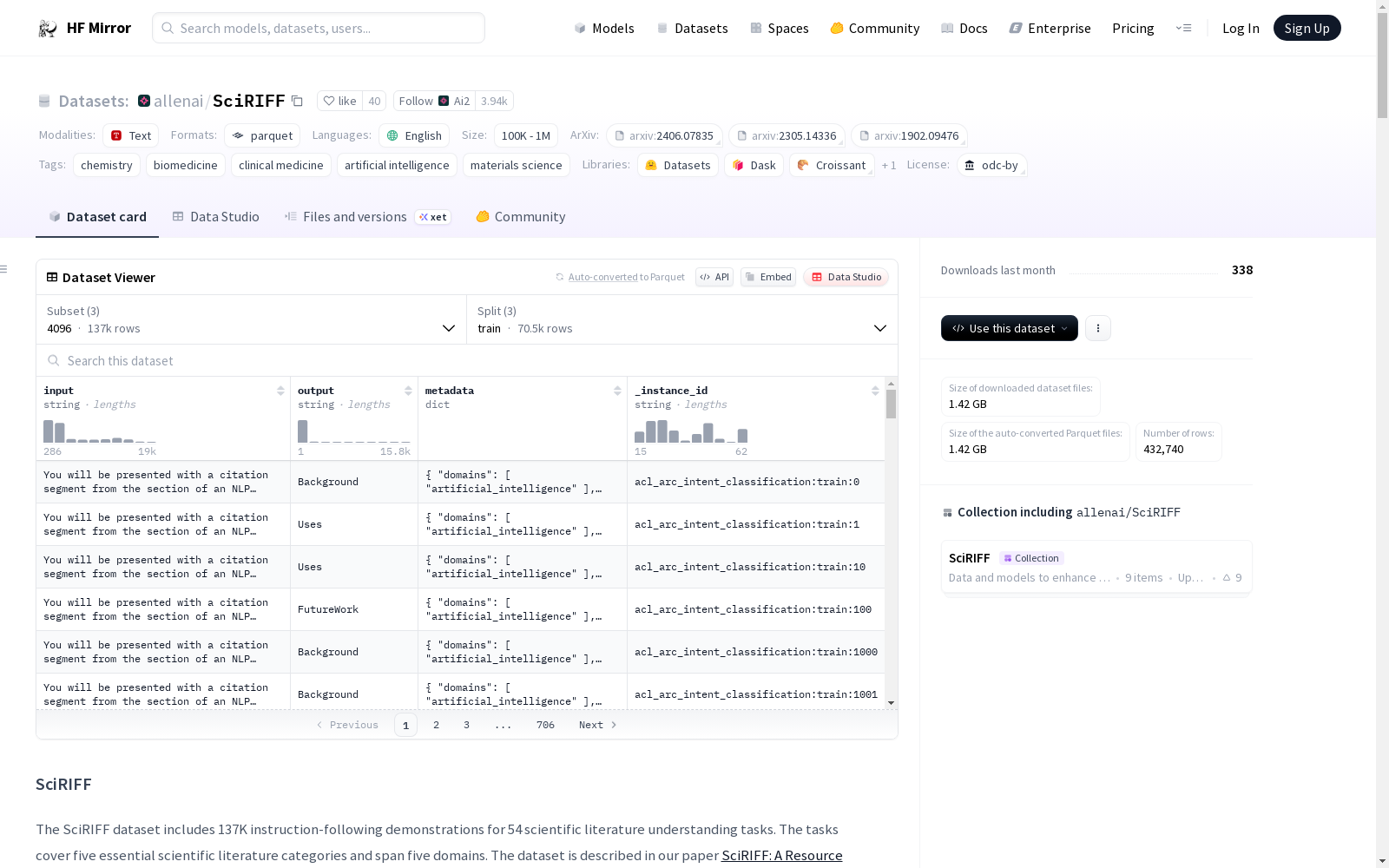Click the parquet format tag
The height and width of the screenshot is (868, 1389).
point(262,135)
